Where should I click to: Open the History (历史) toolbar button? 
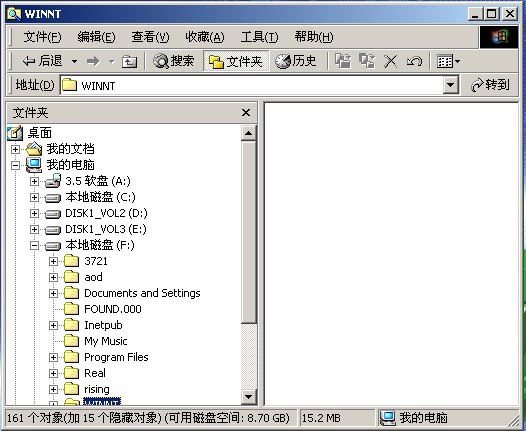pyautogui.click(x=296, y=61)
